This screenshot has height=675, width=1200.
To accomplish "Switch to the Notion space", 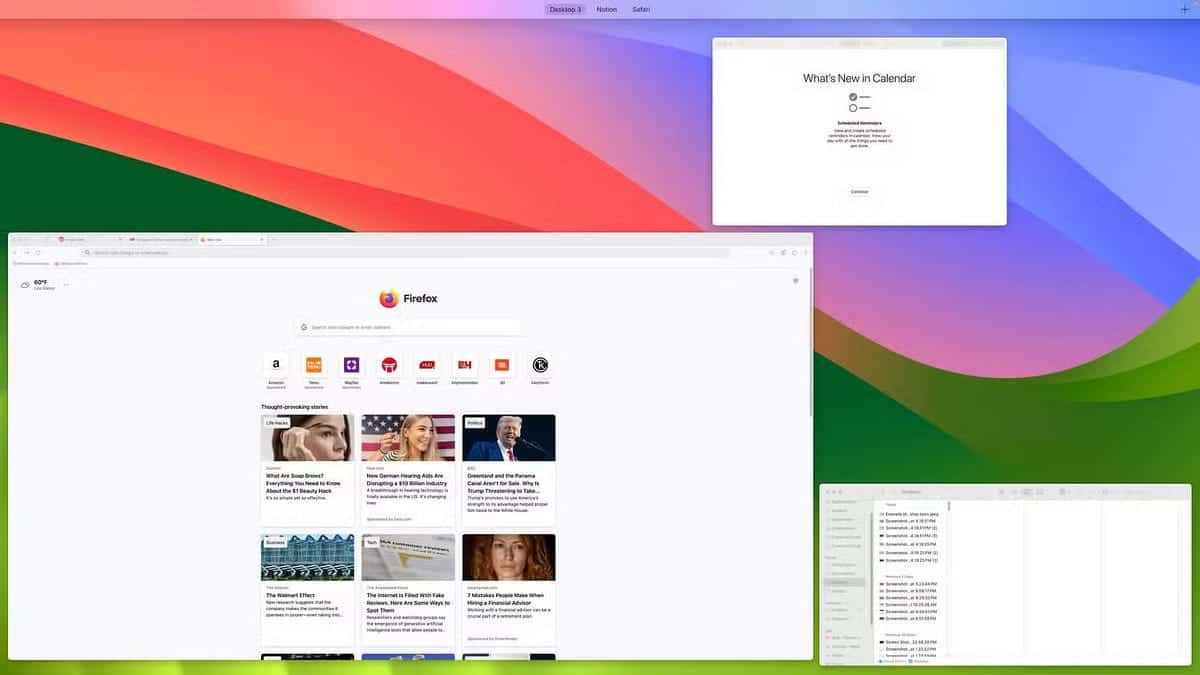I will (607, 9).
